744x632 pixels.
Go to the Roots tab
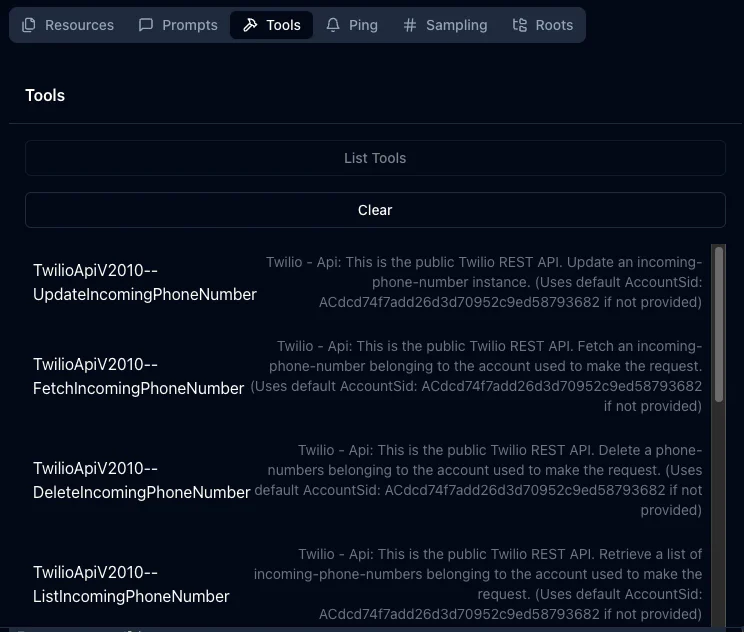click(x=543, y=25)
